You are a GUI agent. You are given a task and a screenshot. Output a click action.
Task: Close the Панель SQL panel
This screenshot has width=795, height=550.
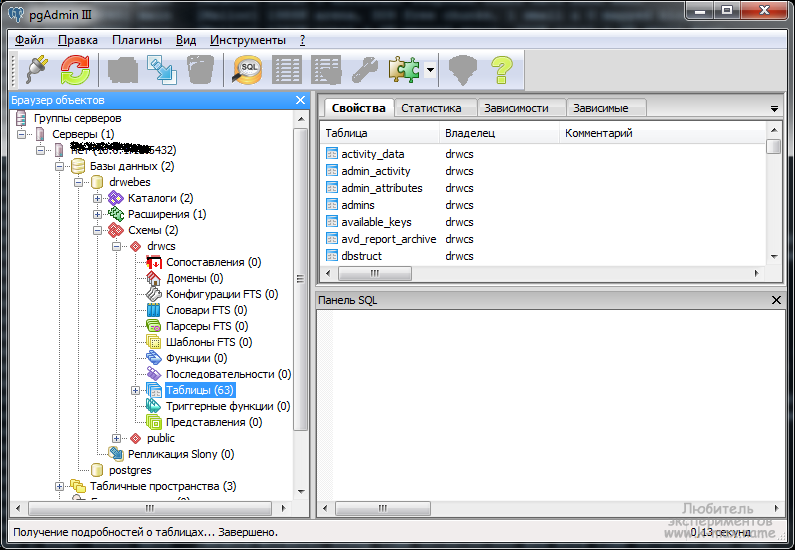pyautogui.click(x=776, y=300)
